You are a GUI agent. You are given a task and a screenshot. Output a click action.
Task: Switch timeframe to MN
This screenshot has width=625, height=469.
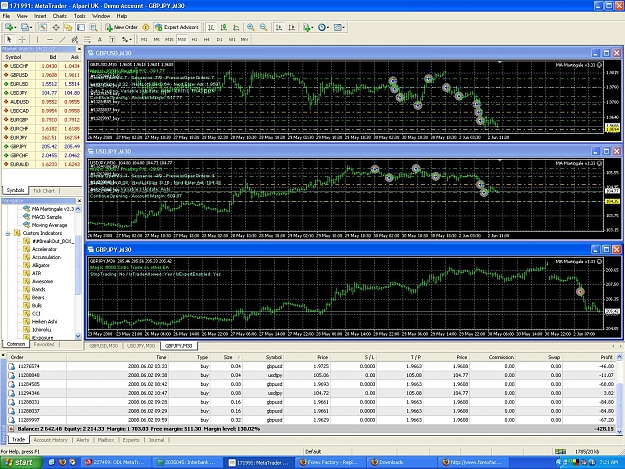point(244,39)
